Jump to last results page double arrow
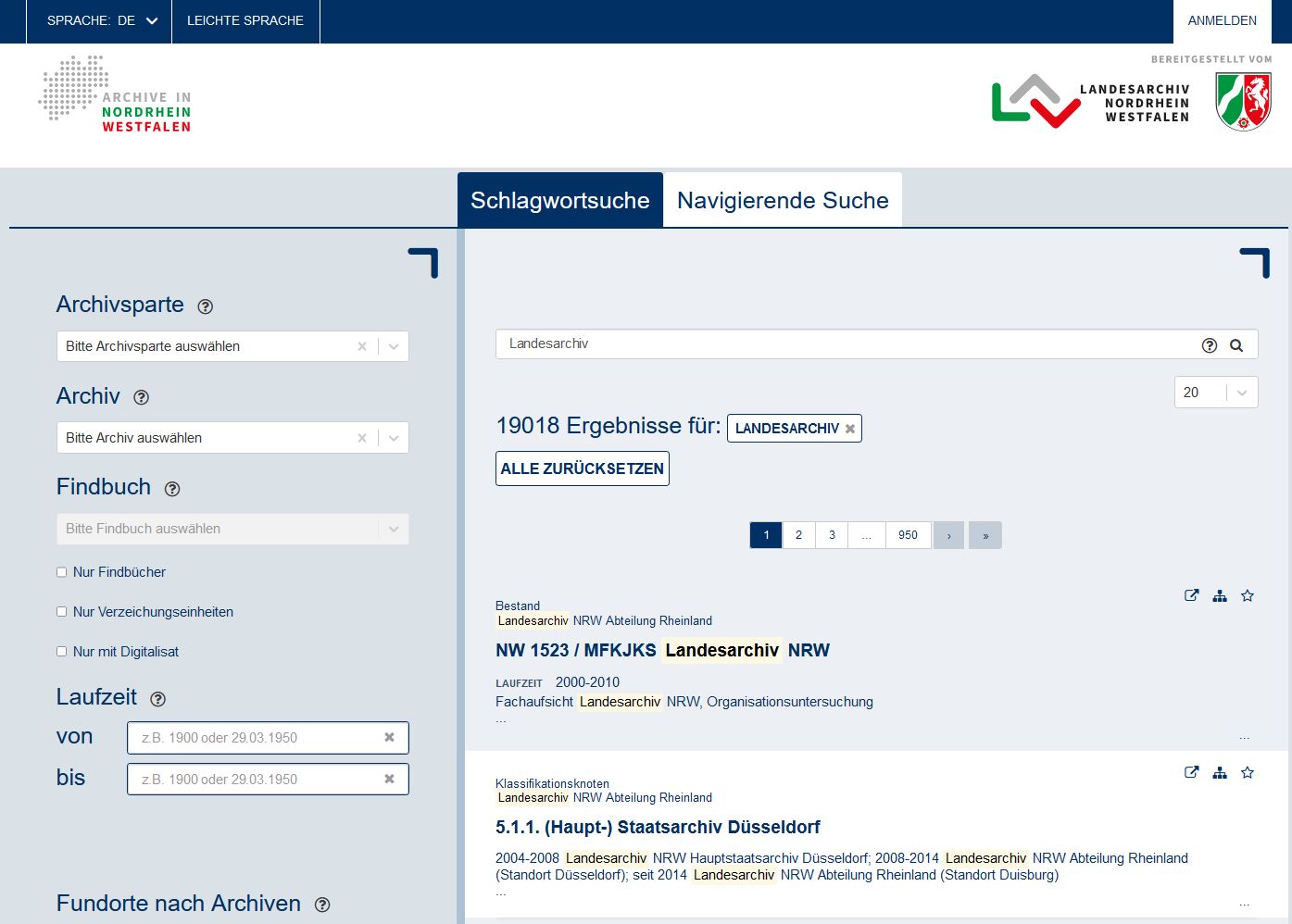Viewport: 1292px width, 924px height. coord(985,535)
